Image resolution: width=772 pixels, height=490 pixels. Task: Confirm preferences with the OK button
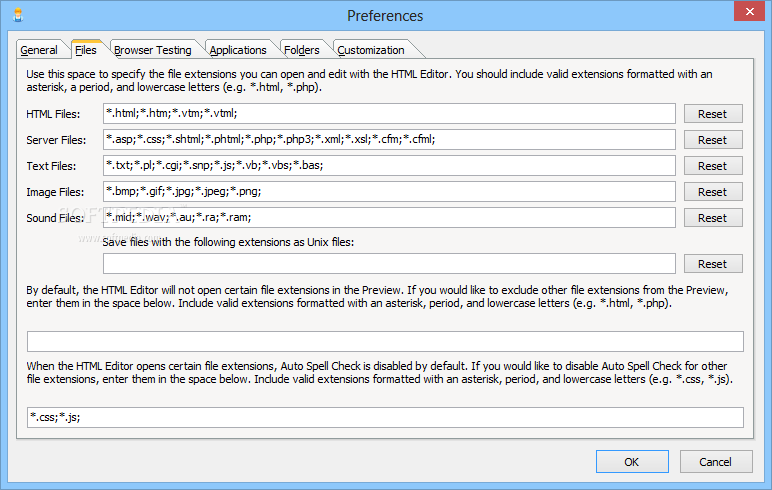pyautogui.click(x=632, y=462)
